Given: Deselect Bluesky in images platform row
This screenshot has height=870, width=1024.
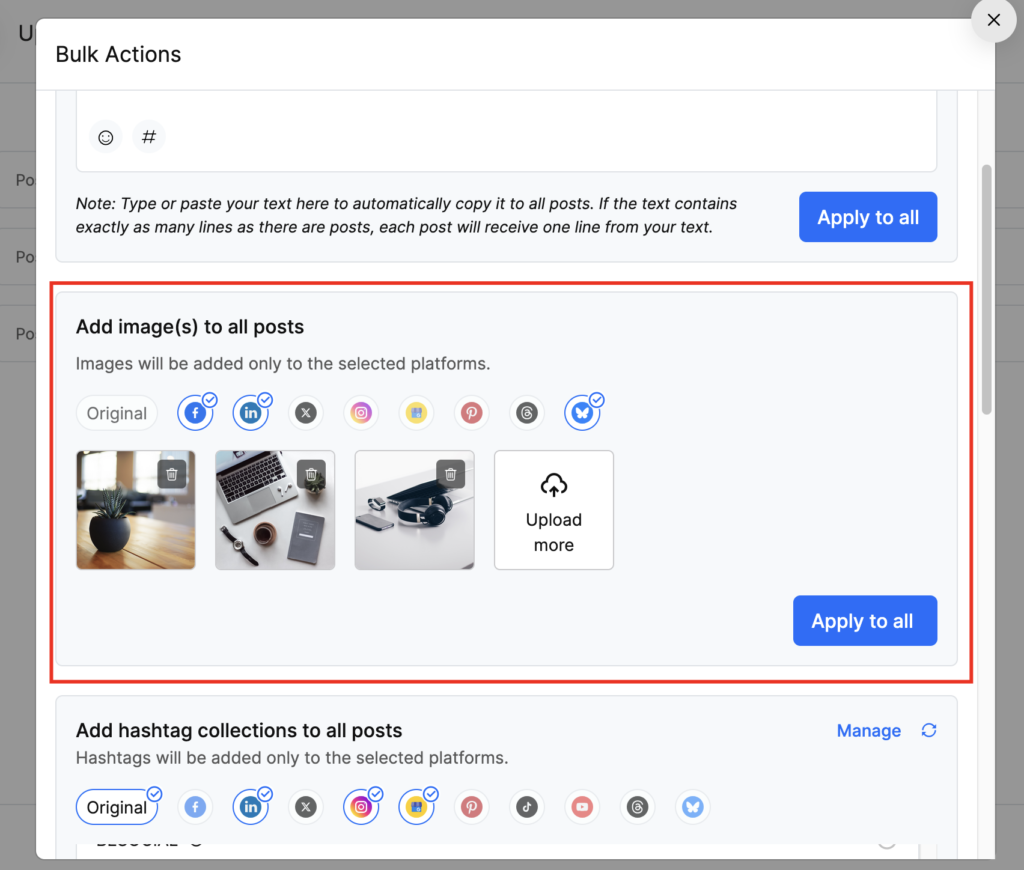Looking at the screenshot, I should (x=582, y=413).
